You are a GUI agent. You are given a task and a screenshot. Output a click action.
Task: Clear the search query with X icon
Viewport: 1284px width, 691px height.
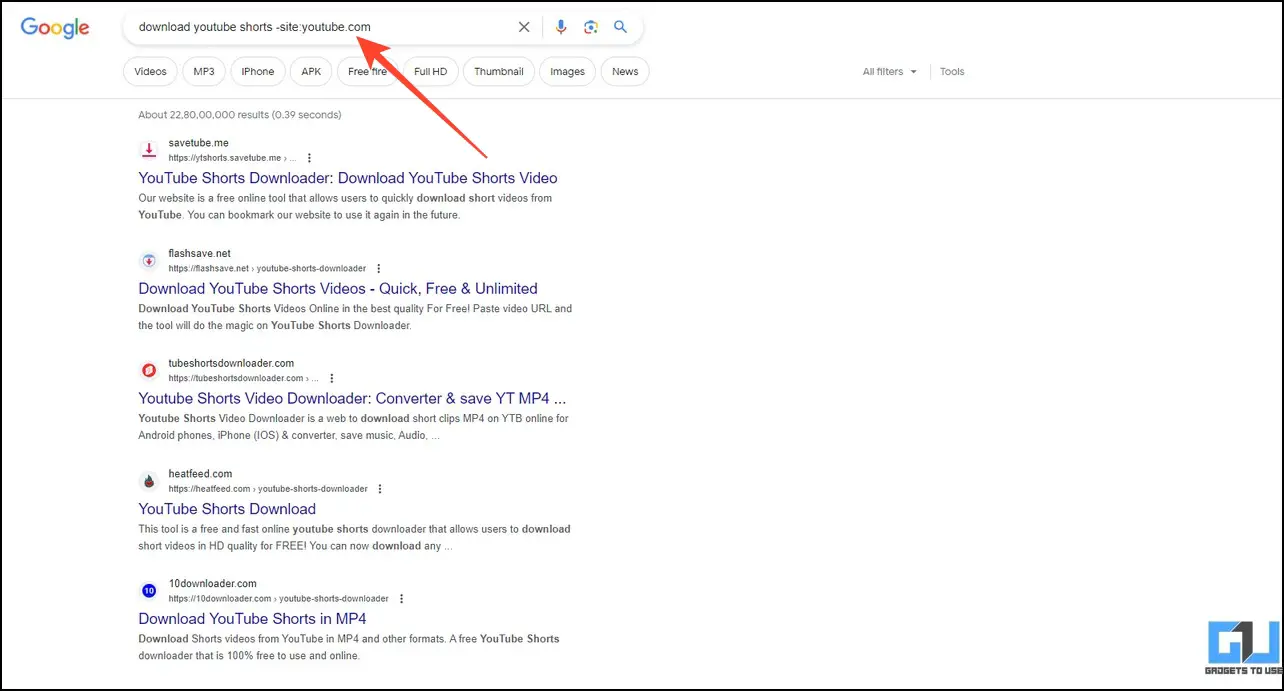pos(524,27)
